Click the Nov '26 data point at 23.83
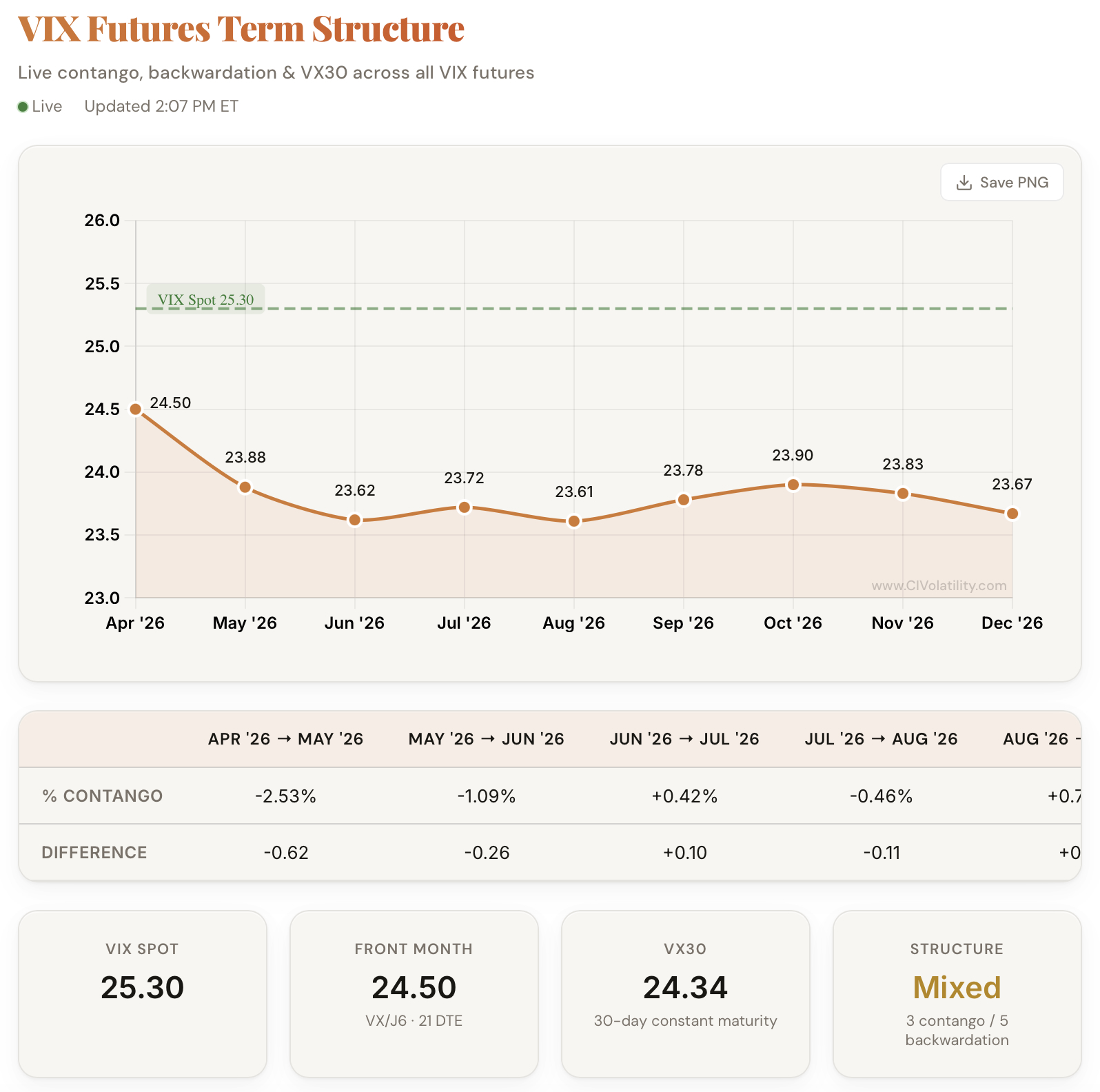The width and height of the screenshot is (1100, 1092). [903, 494]
